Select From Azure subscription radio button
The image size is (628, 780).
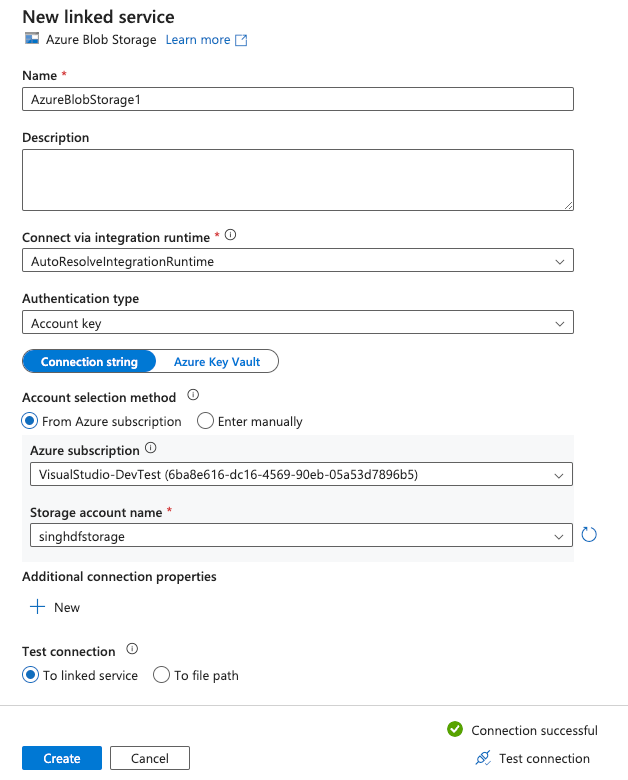[x=31, y=421]
